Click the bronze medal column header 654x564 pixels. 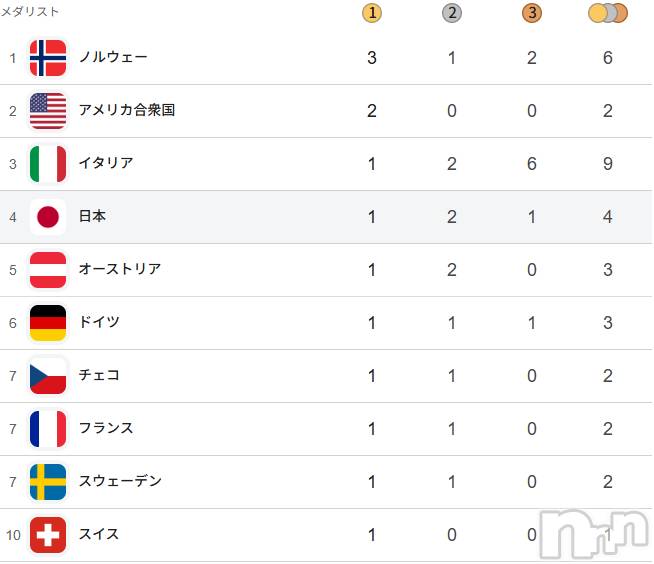531,13
